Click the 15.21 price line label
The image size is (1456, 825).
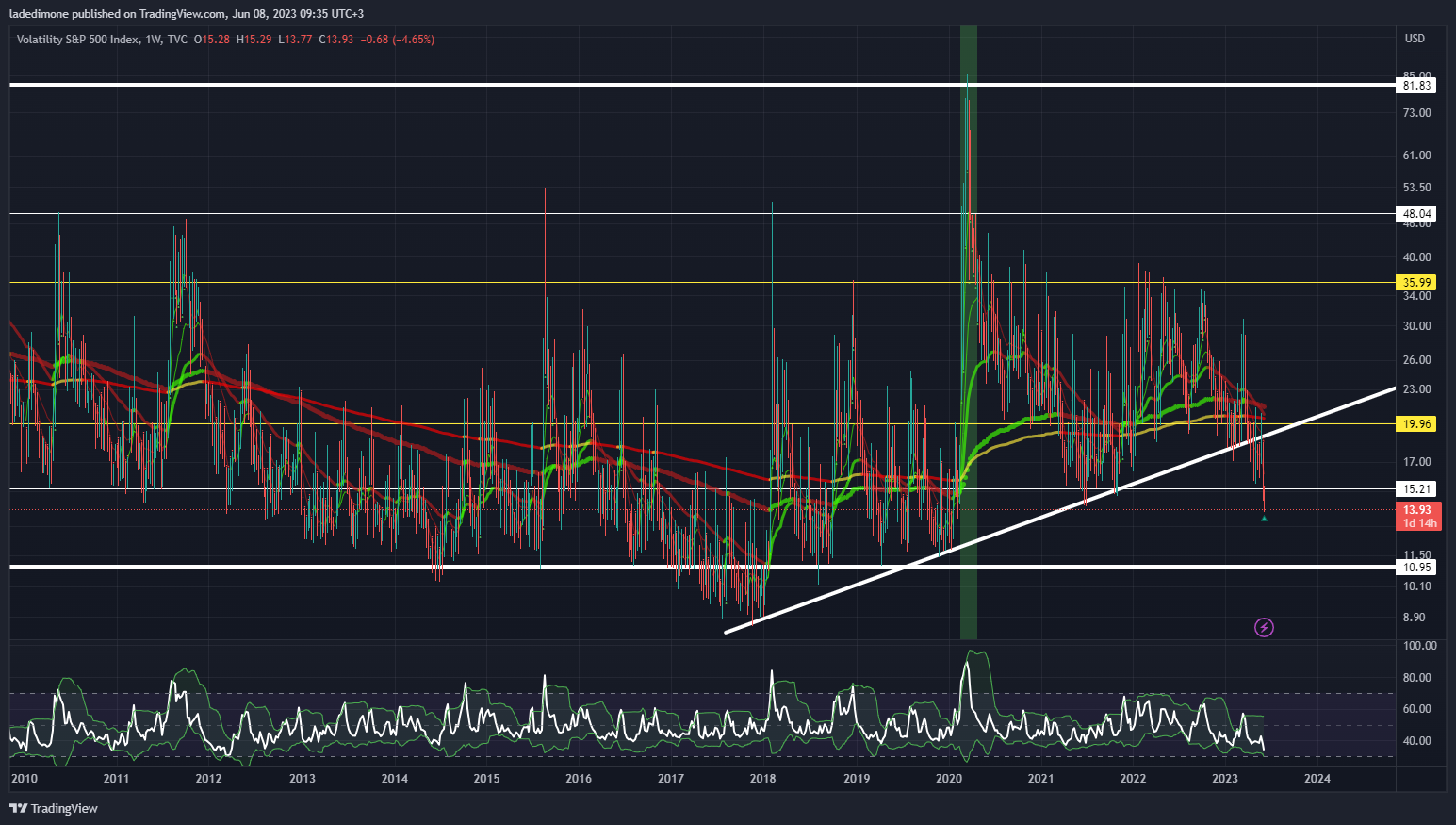click(x=1416, y=488)
